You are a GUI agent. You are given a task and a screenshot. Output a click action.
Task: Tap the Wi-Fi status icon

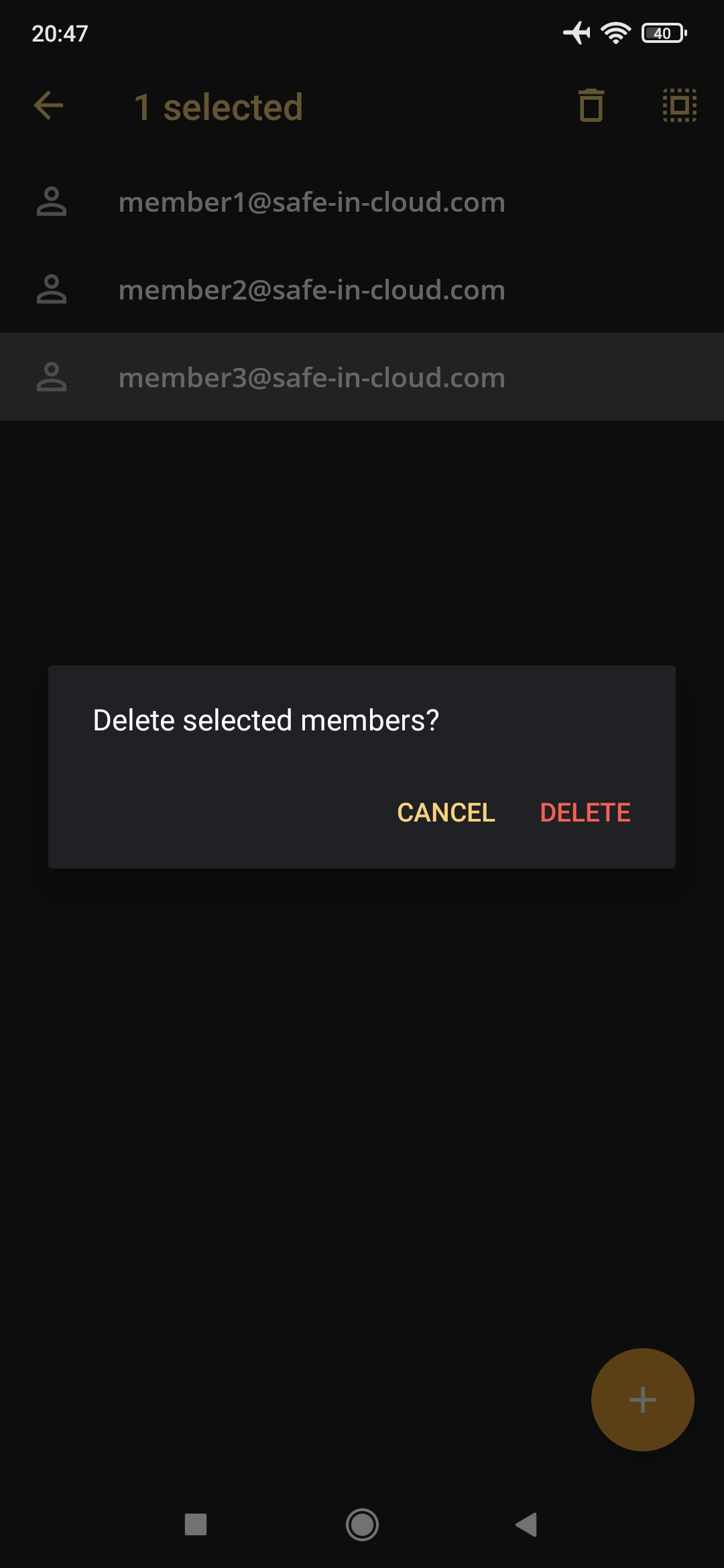tap(615, 33)
